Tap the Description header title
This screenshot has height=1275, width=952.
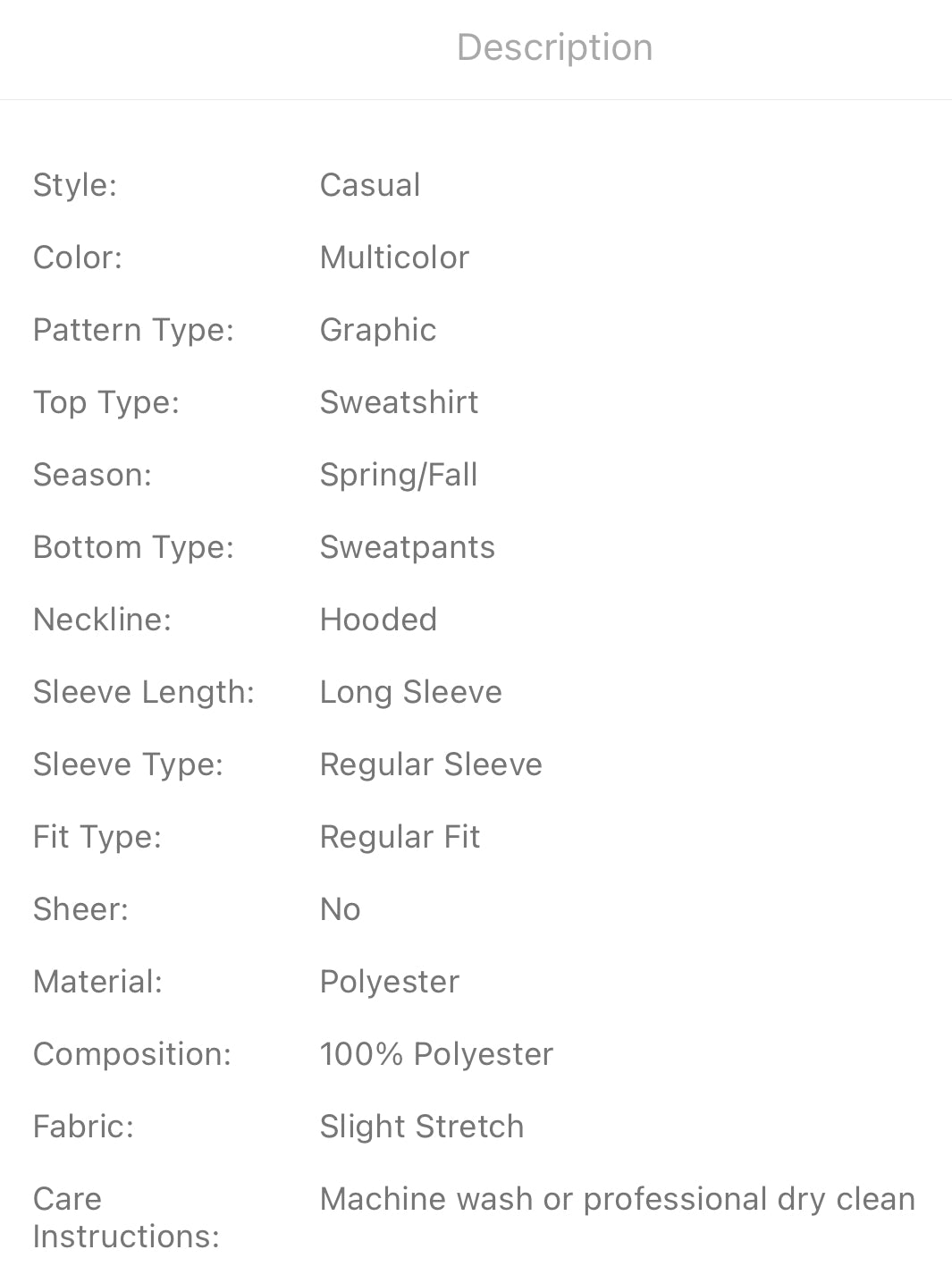(x=554, y=47)
